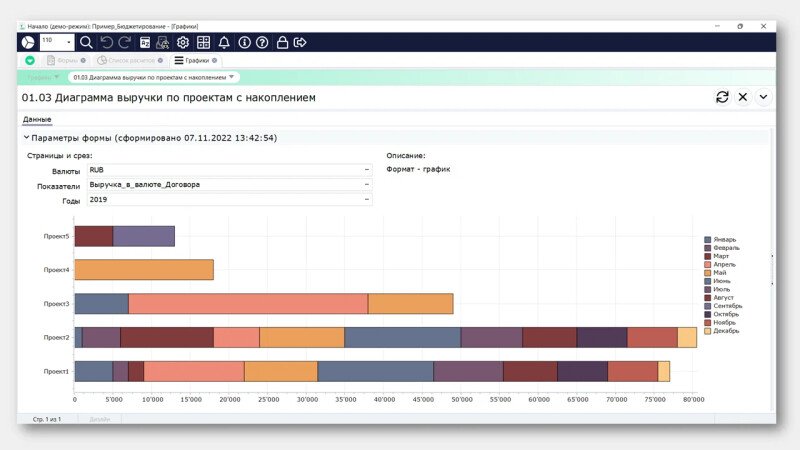Image resolution: width=800 pixels, height=450 pixels.
Task: Click the undo arrow icon
Action: [106, 42]
